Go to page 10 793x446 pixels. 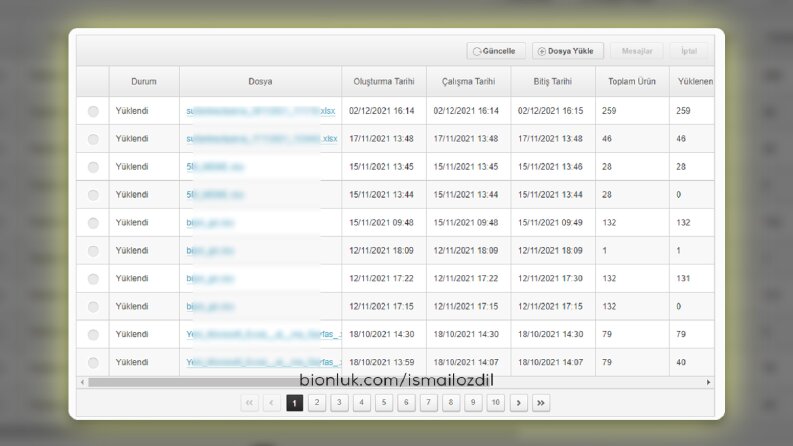coord(496,403)
